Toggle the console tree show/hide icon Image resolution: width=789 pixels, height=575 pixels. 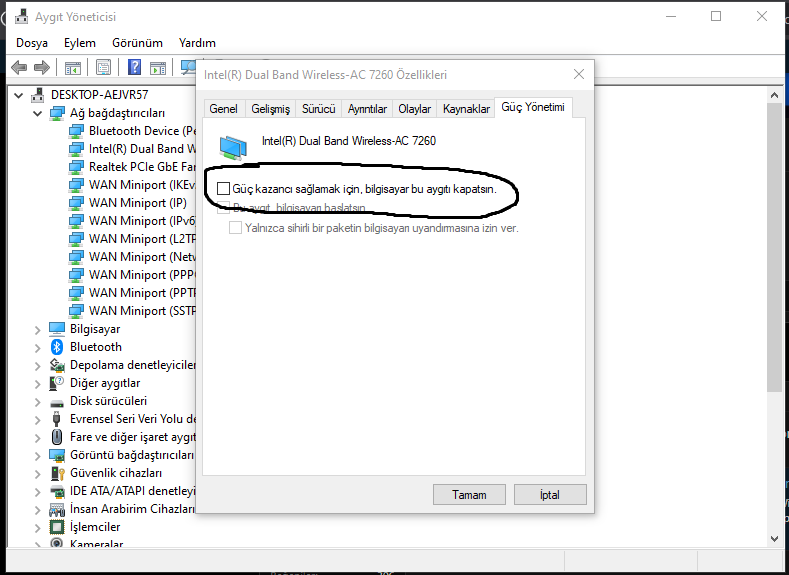click(x=72, y=67)
